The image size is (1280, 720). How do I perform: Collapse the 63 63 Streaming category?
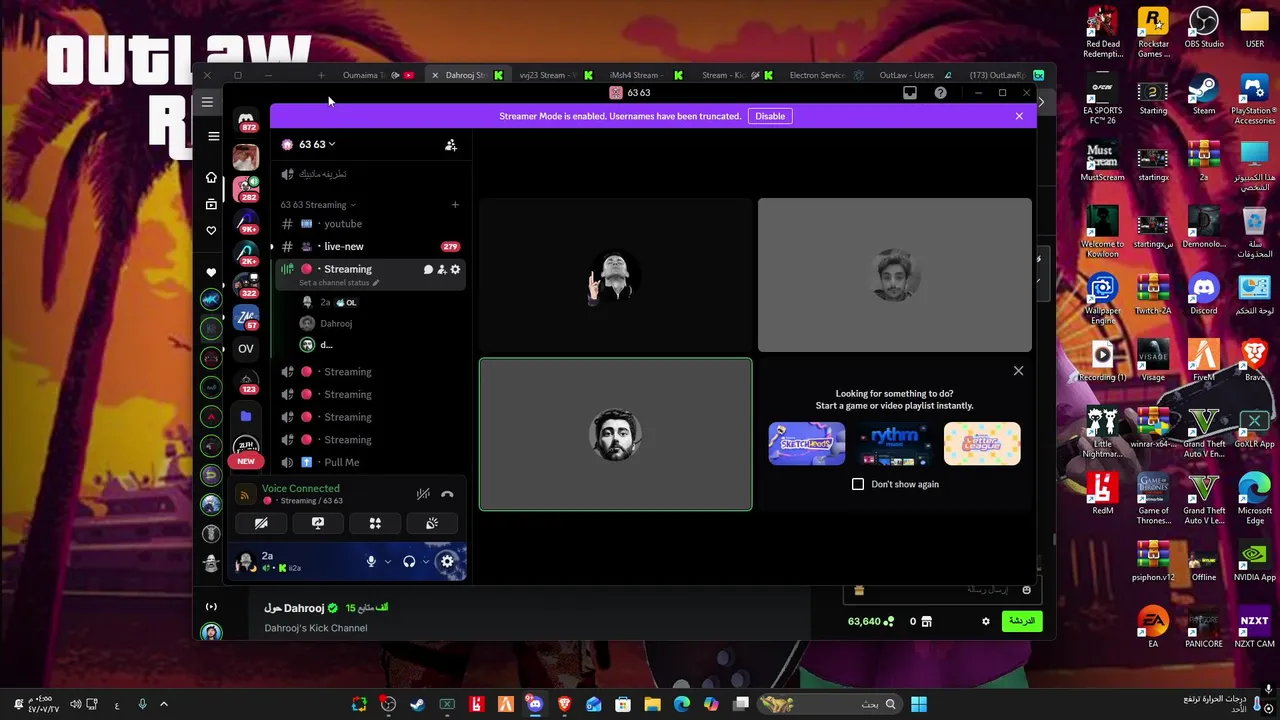coord(318,205)
